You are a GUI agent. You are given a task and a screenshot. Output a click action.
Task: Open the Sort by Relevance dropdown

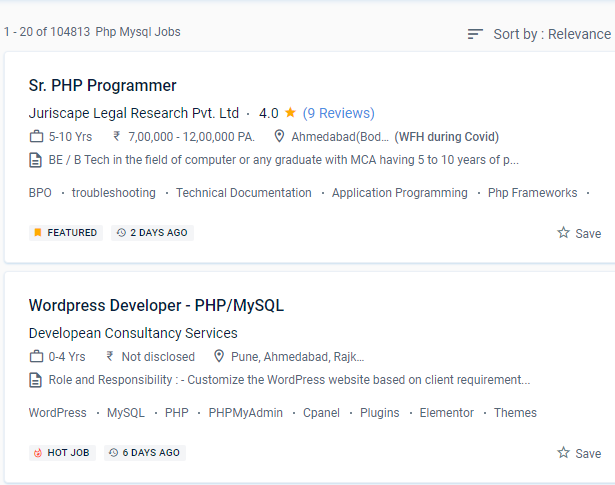click(x=551, y=34)
